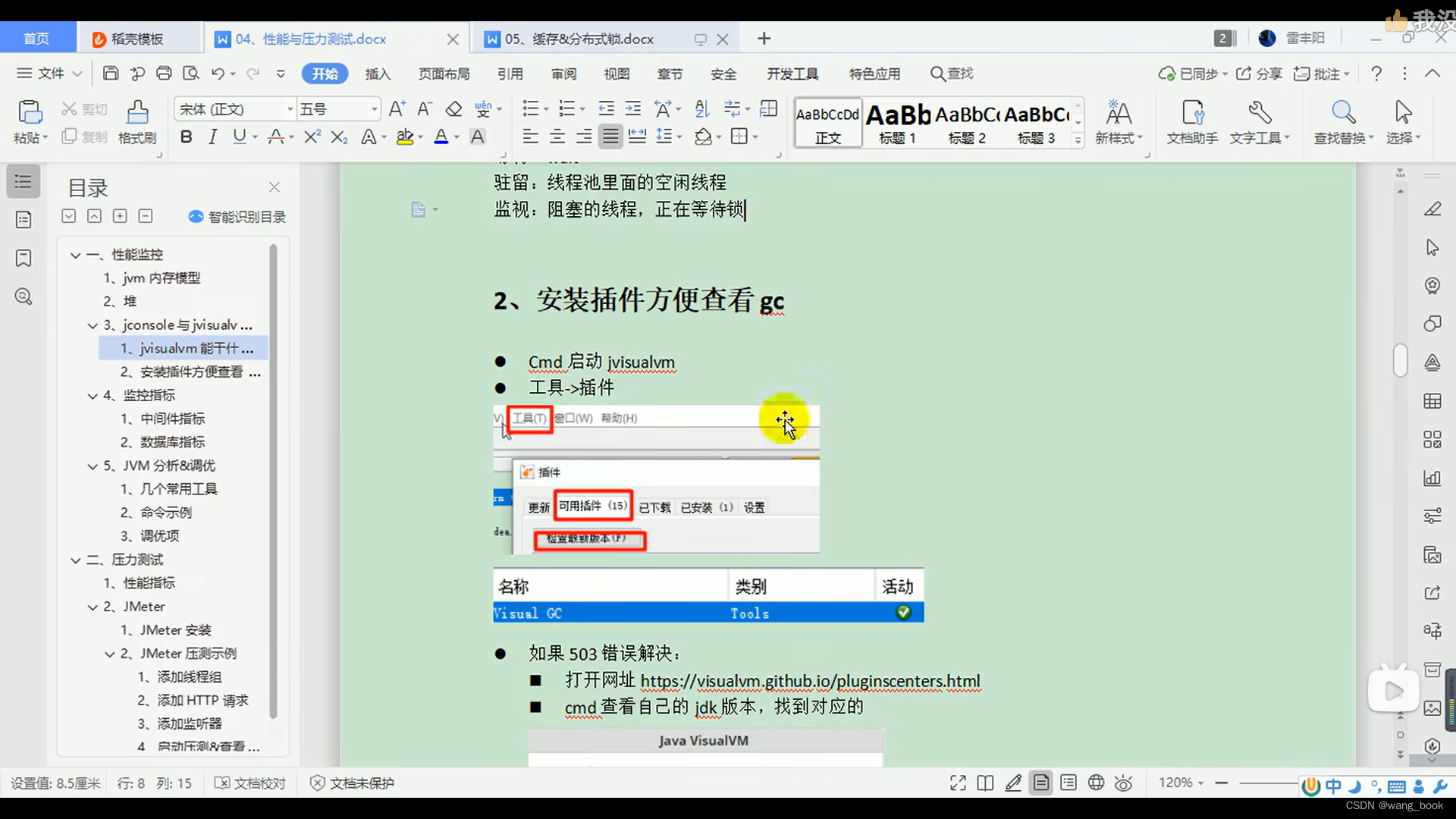Click the Increase Indent icon
Viewport: 1456px width, 819px height.
pos(632,109)
